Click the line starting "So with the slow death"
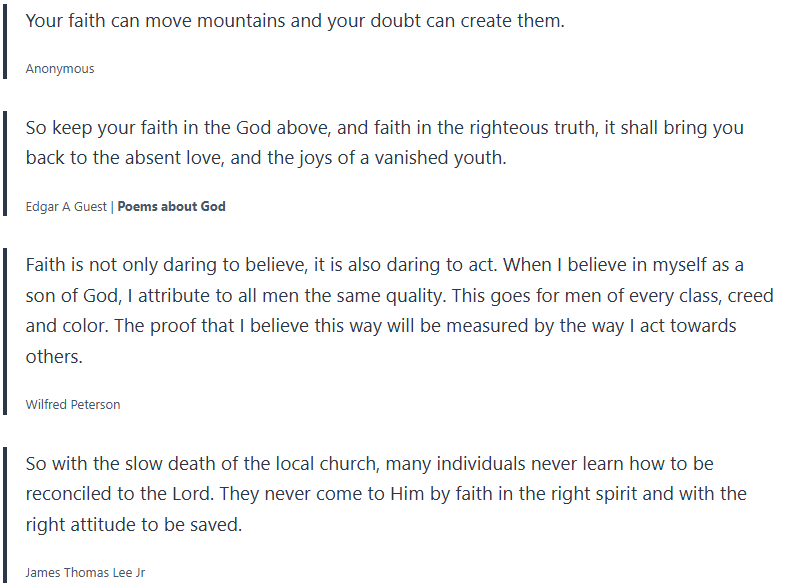Screen dimensions: 807x586 pos(369,464)
